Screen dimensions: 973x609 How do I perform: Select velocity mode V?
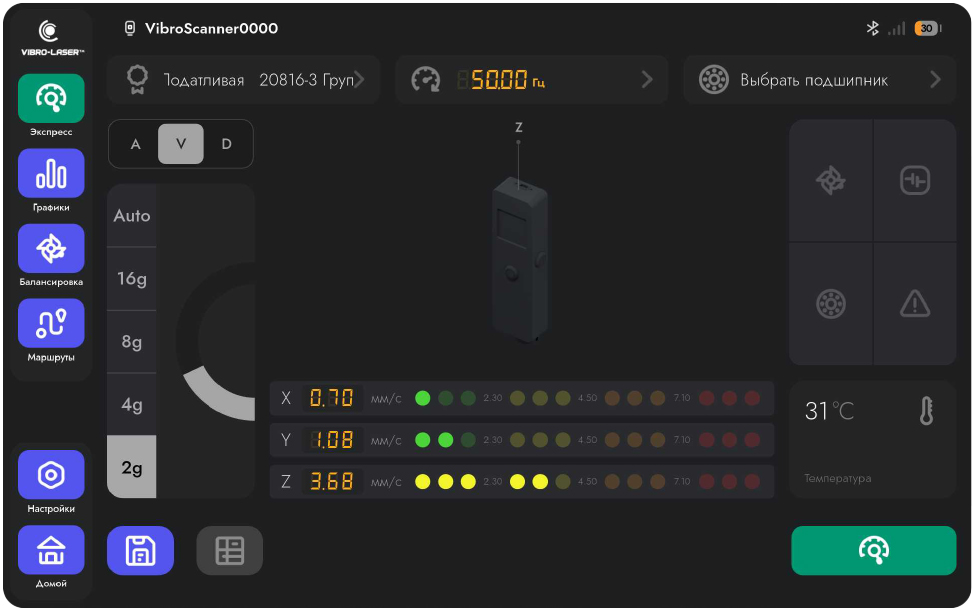coord(181,144)
